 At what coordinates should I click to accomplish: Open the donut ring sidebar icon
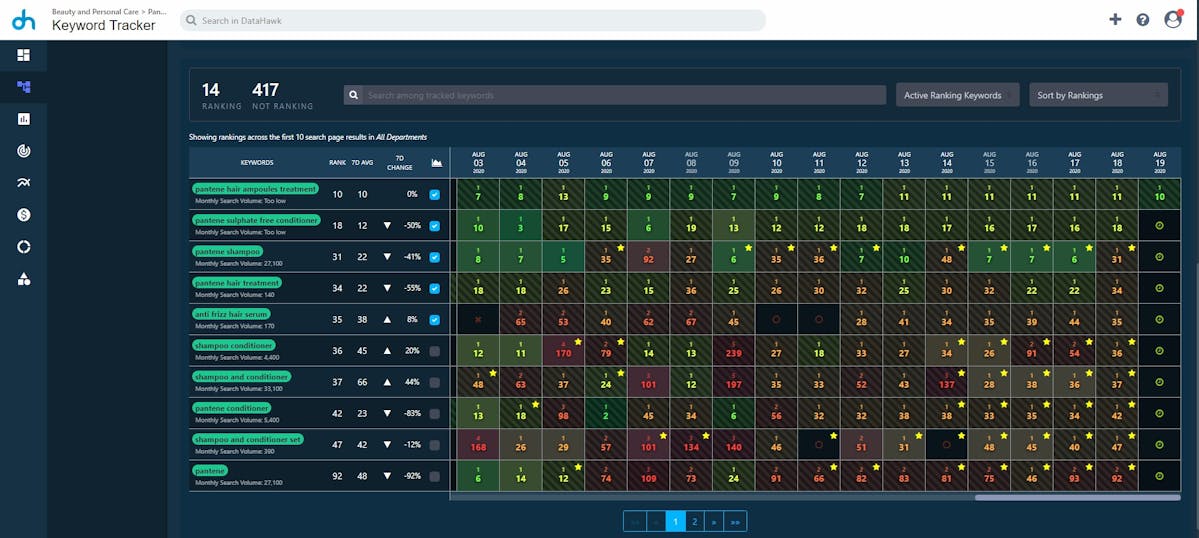[x=24, y=247]
